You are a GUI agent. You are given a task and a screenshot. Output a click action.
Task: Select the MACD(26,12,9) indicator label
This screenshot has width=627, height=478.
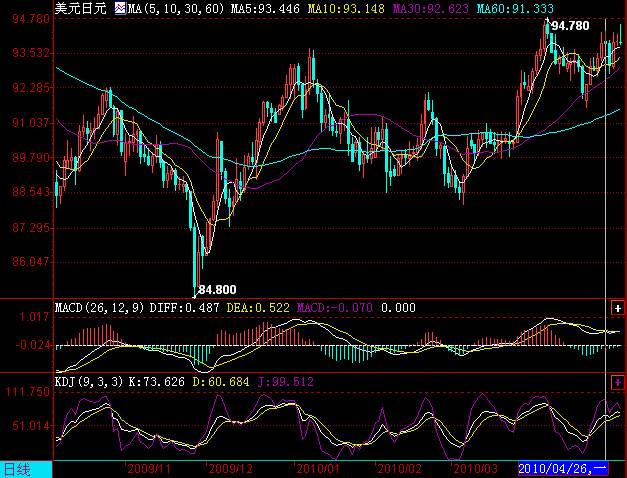tap(99, 308)
